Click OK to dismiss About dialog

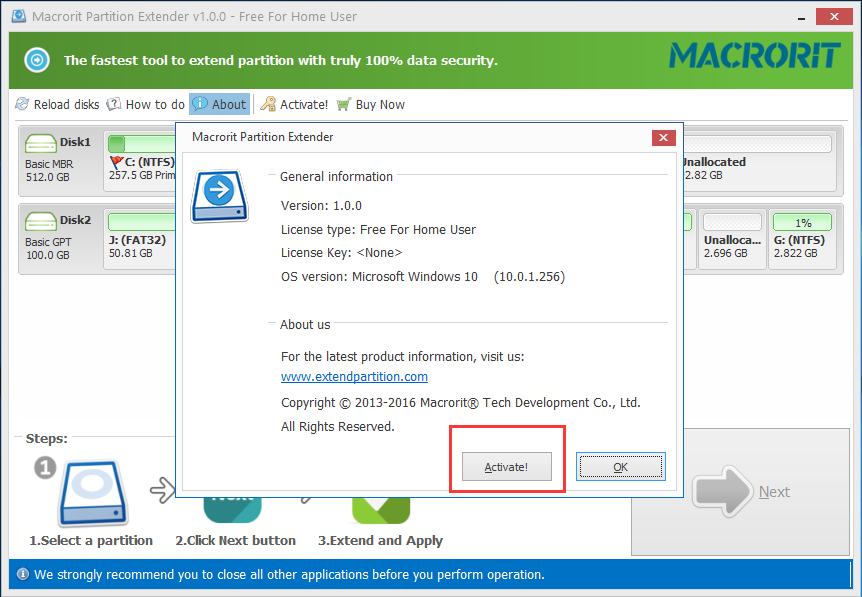coord(621,467)
